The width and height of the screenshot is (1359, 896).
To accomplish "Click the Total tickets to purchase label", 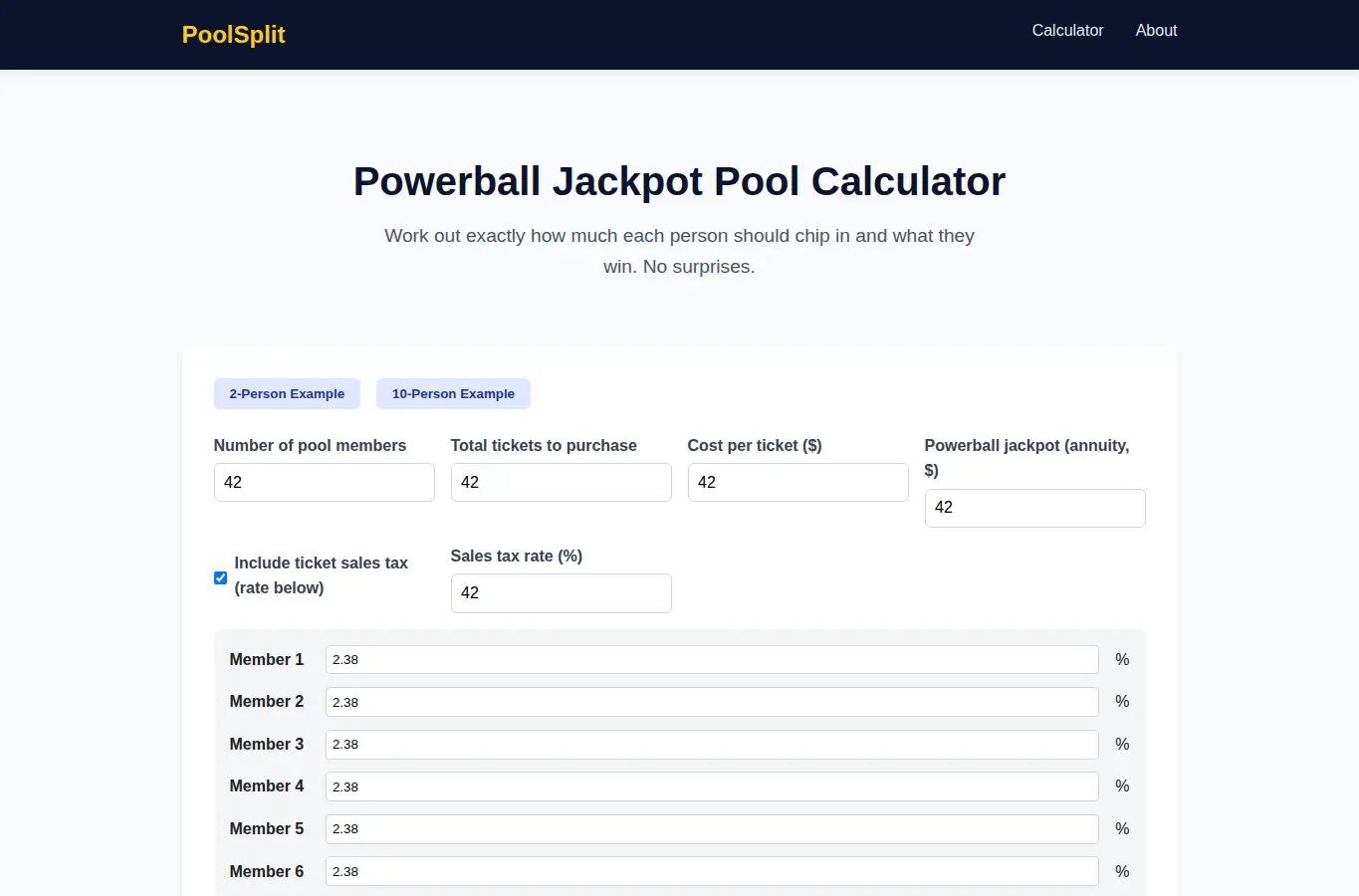I will [544, 445].
